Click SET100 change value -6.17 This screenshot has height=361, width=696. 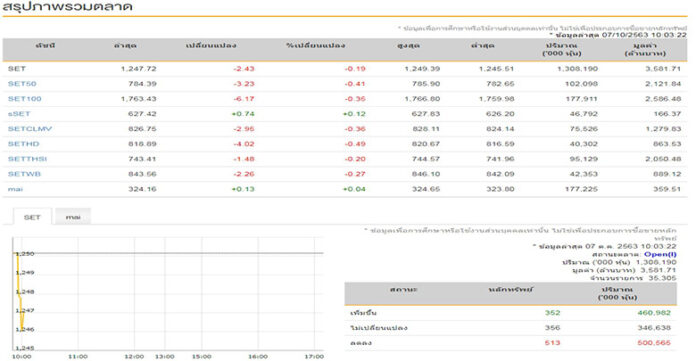(x=244, y=99)
